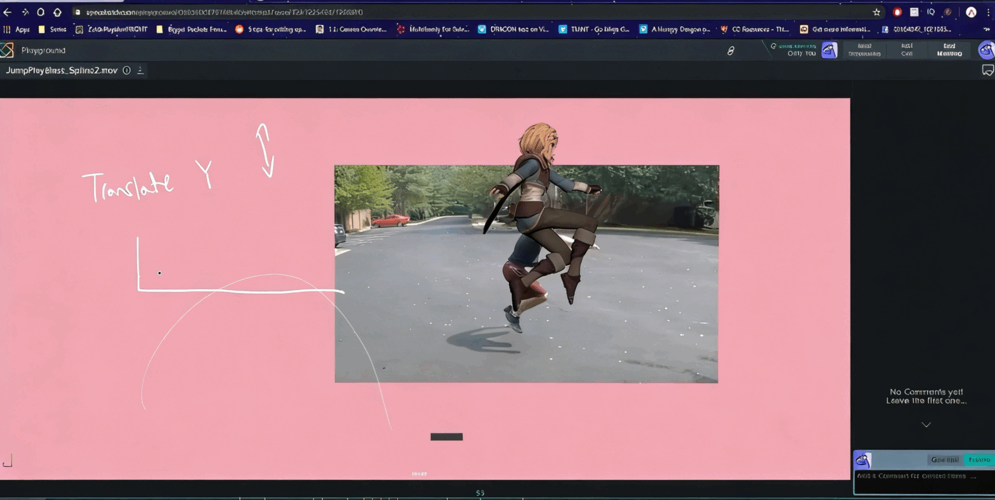Screen dimensions: 995x500
Task: Open info for JumpPlayblast_Spline2.mov
Action: click(x=127, y=71)
